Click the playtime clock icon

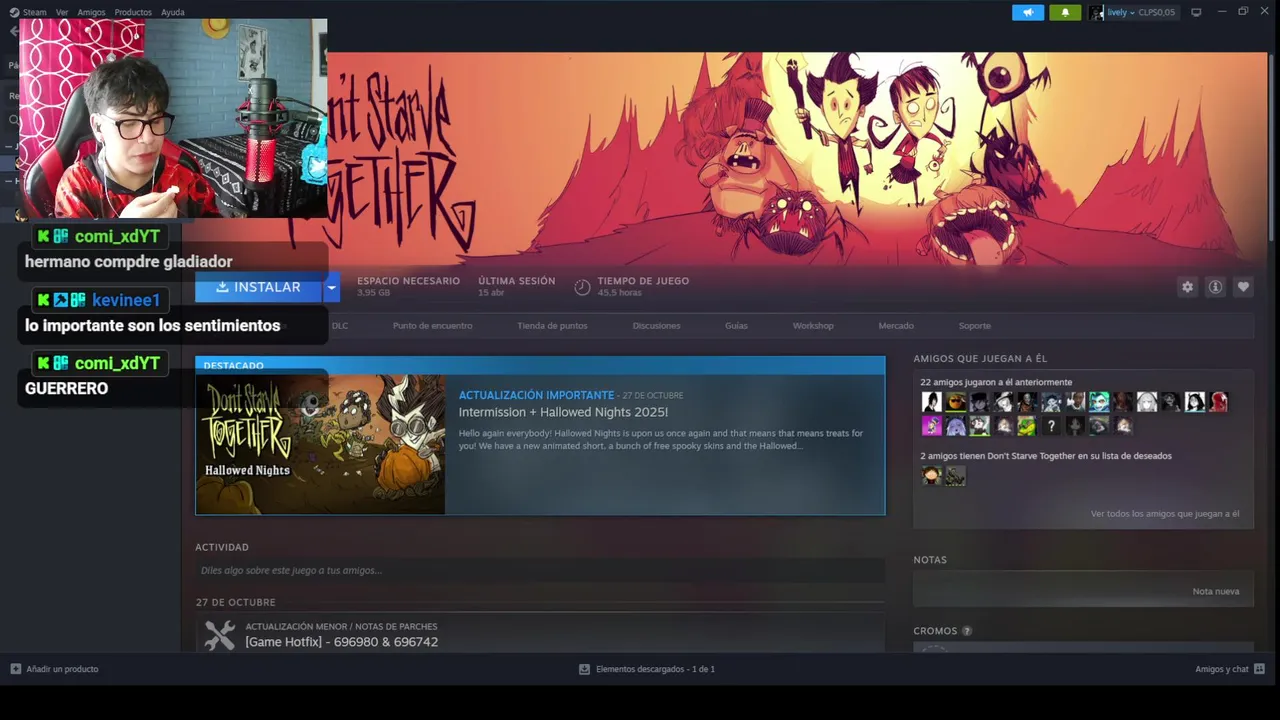[582, 287]
